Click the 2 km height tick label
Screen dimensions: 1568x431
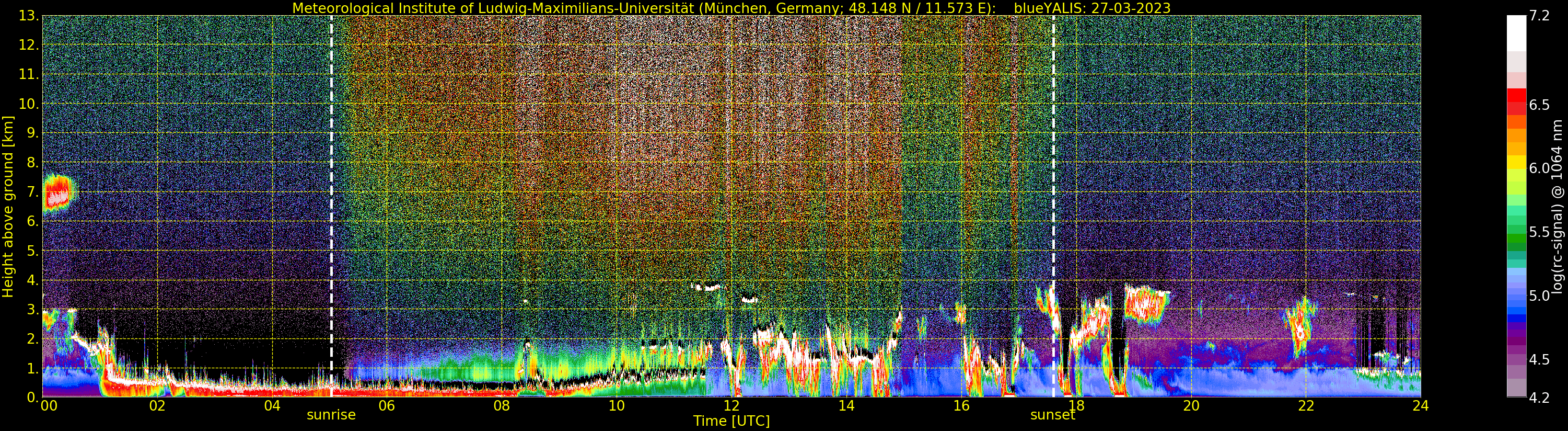33,339
